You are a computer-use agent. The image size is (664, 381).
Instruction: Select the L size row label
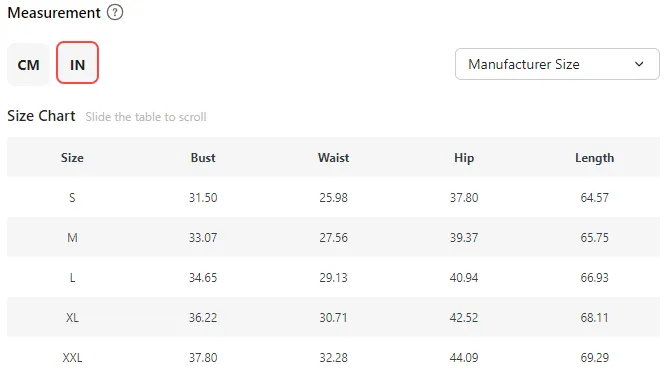pyautogui.click(x=72, y=278)
